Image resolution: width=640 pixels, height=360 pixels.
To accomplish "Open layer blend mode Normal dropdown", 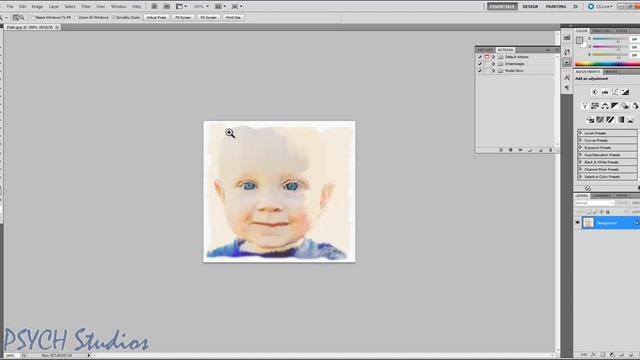I will click(594, 203).
